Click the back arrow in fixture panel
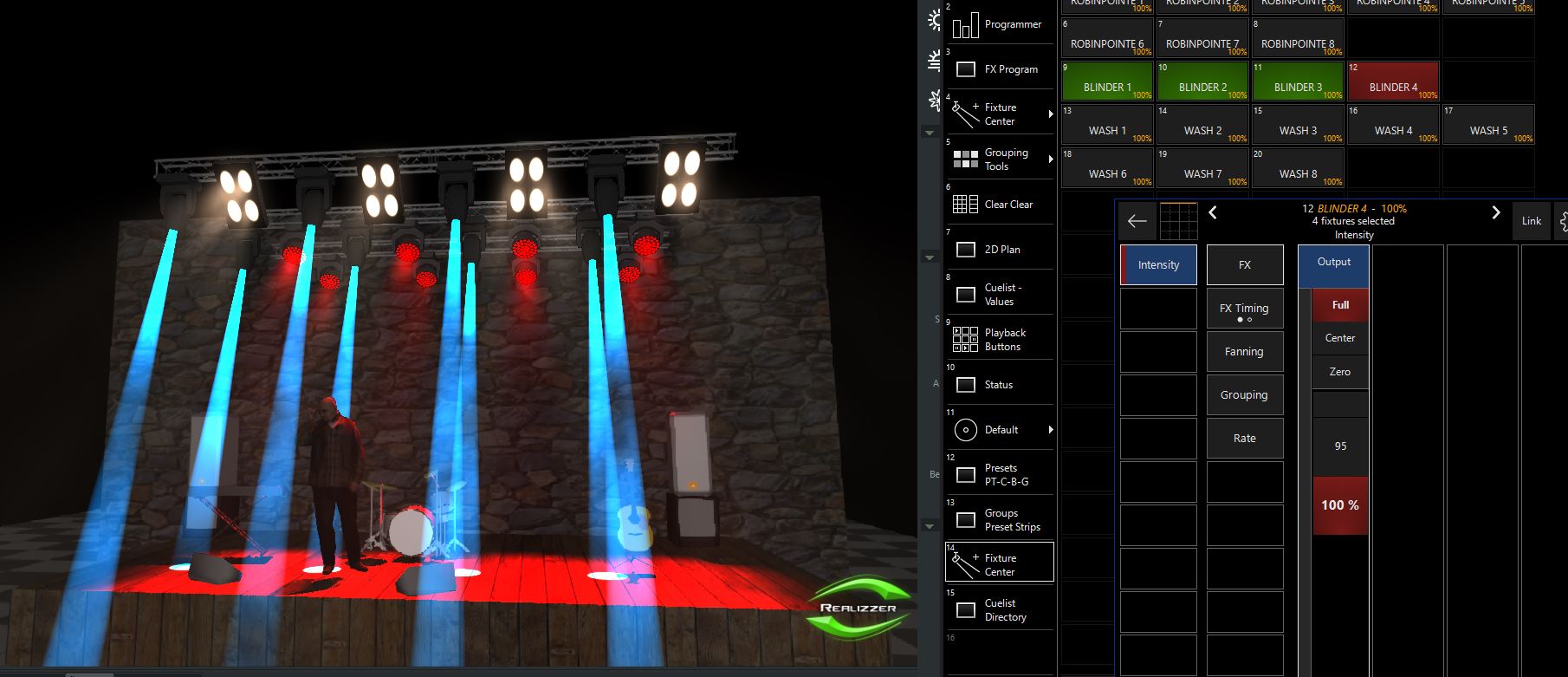Screen dimensions: 1568x677 coord(1137,222)
